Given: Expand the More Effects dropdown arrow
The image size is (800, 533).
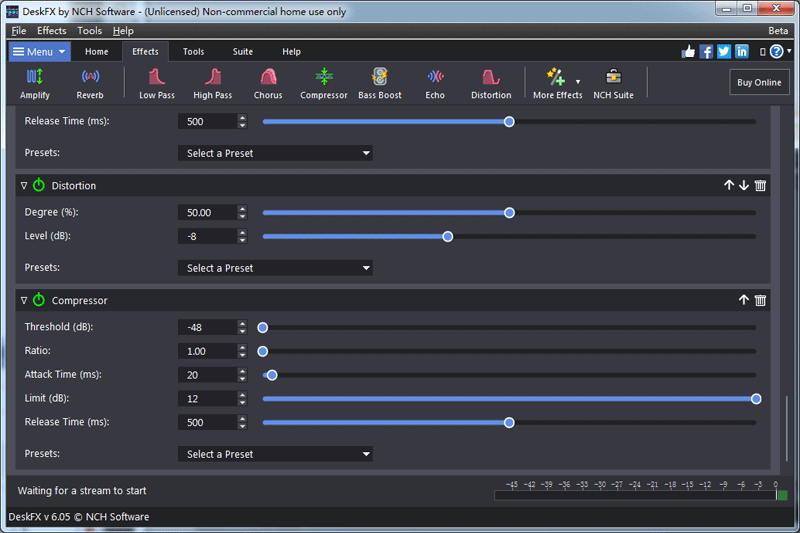Looking at the screenshot, I should pyautogui.click(x=578, y=82).
